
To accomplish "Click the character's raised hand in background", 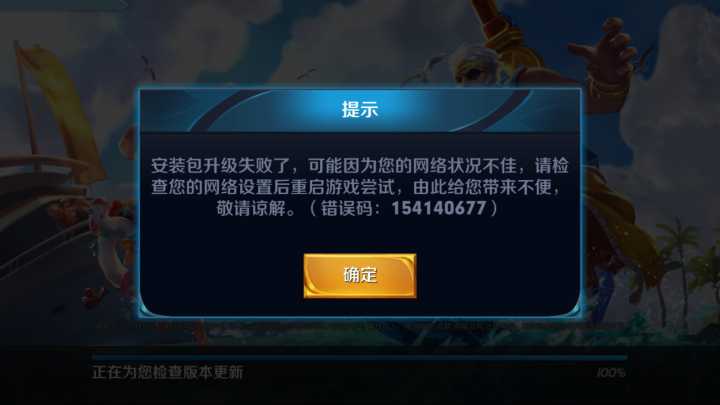I will [x=604, y=53].
